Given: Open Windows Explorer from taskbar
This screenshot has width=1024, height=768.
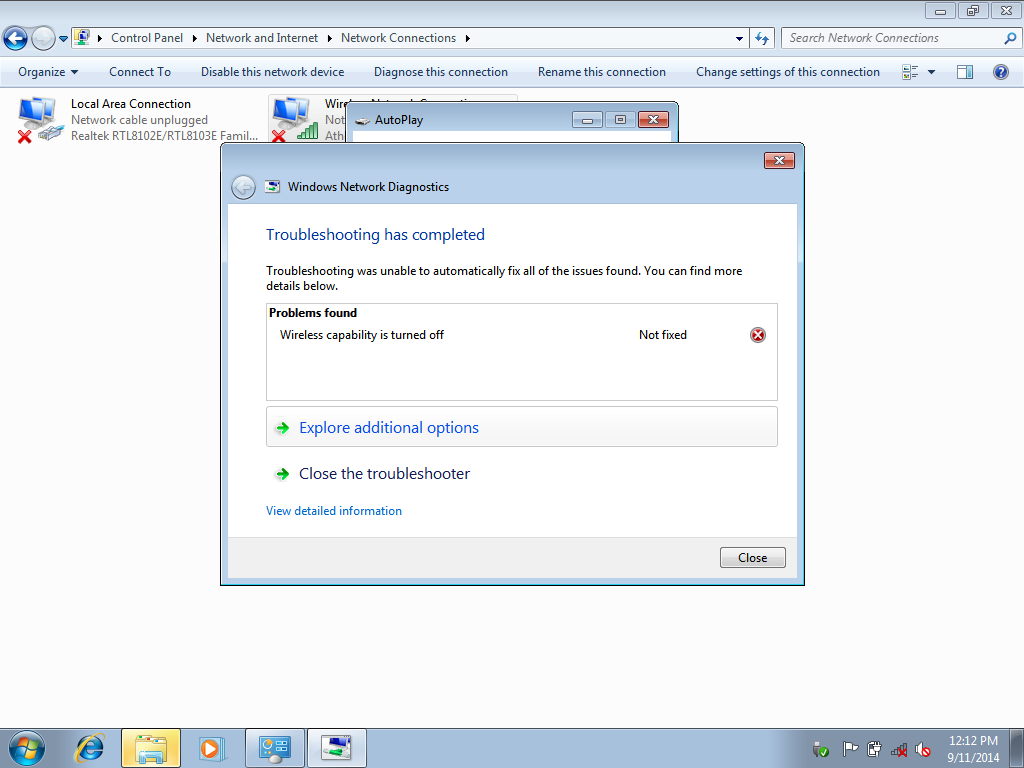Looking at the screenshot, I should [151, 748].
